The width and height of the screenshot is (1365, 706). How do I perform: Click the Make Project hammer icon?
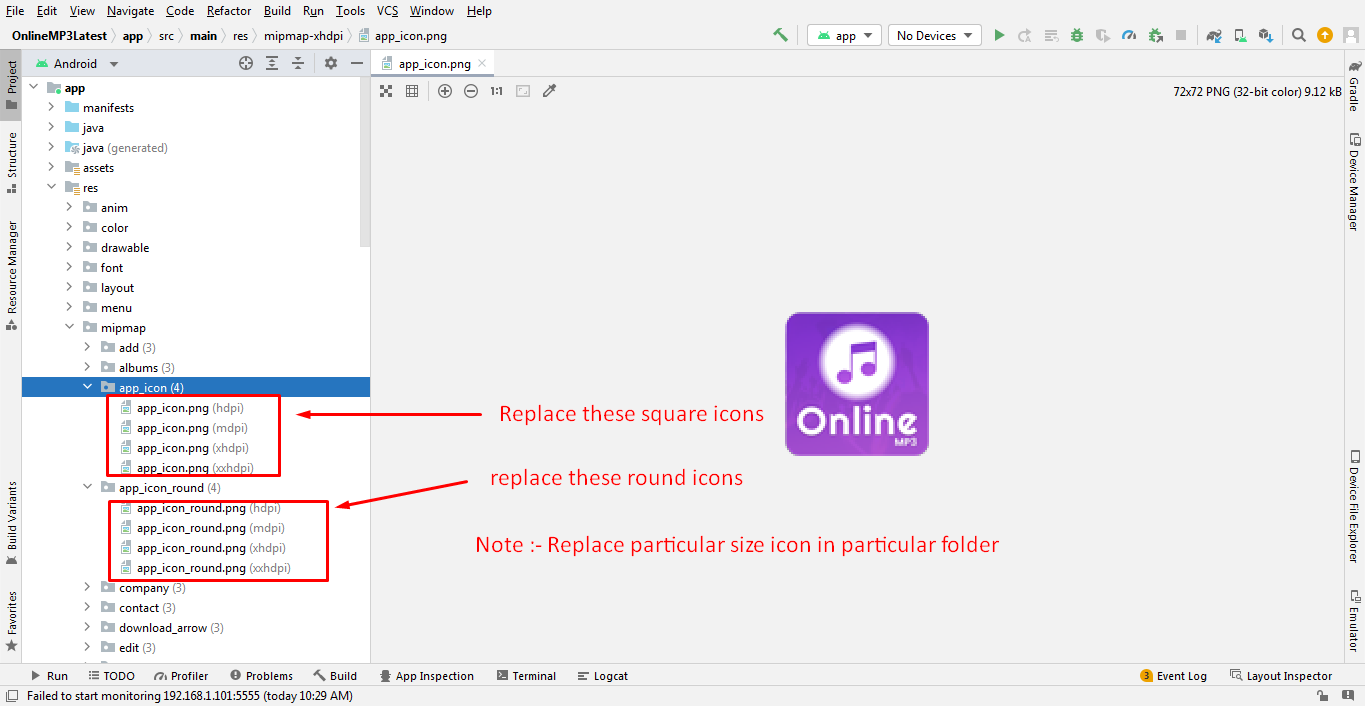(780, 35)
